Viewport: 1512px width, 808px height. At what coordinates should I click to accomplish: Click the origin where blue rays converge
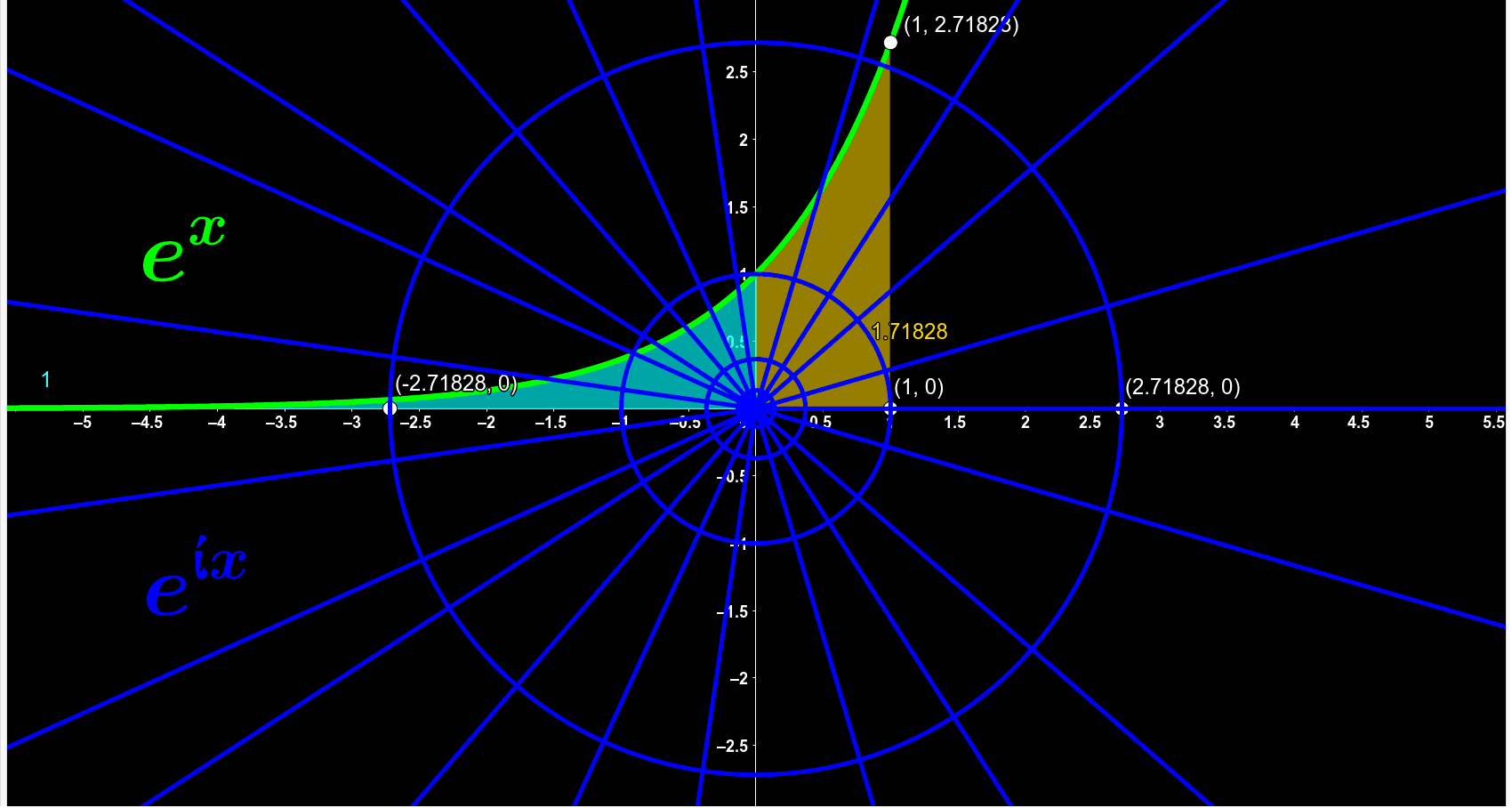[x=755, y=408]
